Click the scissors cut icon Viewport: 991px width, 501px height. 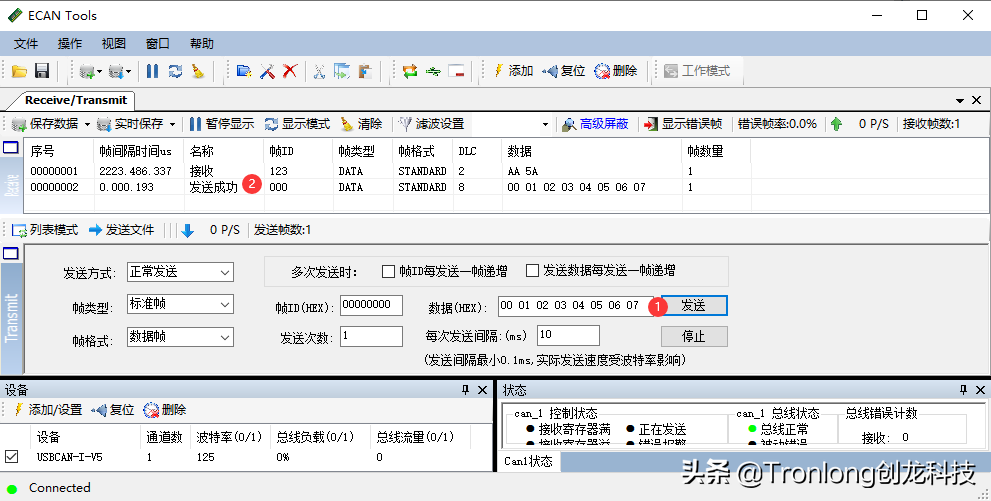pos(319,71)
